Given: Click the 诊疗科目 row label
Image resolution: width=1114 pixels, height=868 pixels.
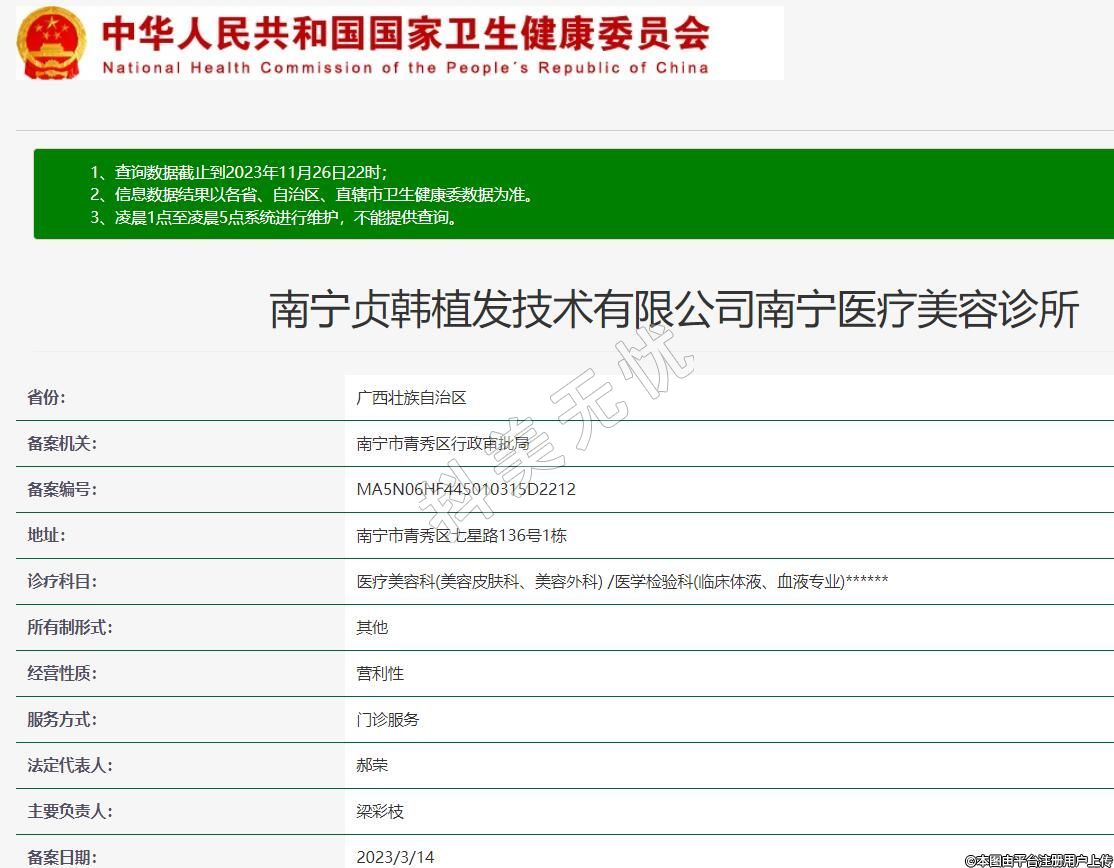Looking at the screenshot, I should (62, 582).
